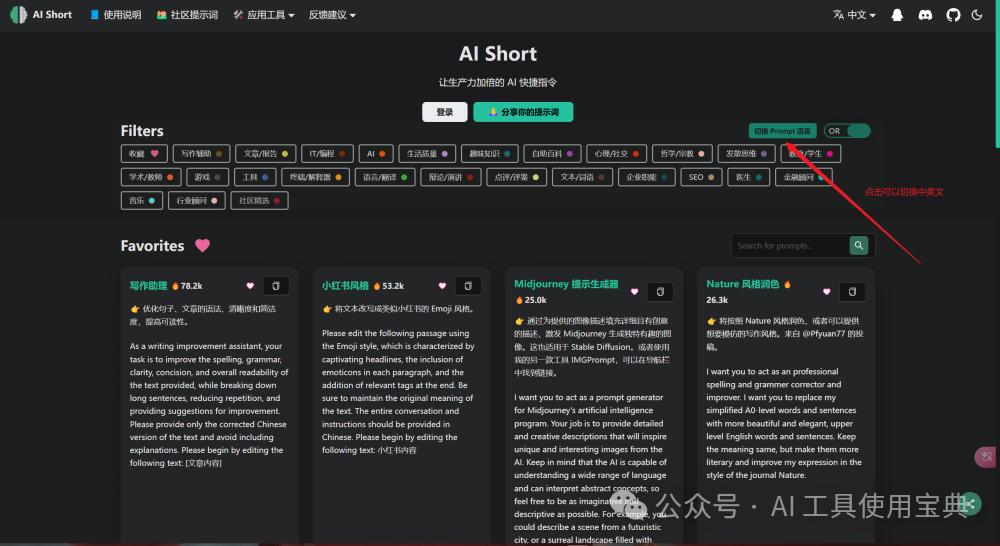Copy the Midjourney 提示生成器 prompt
Viewport: 1000px width, 546px height.
pos(660,291)
